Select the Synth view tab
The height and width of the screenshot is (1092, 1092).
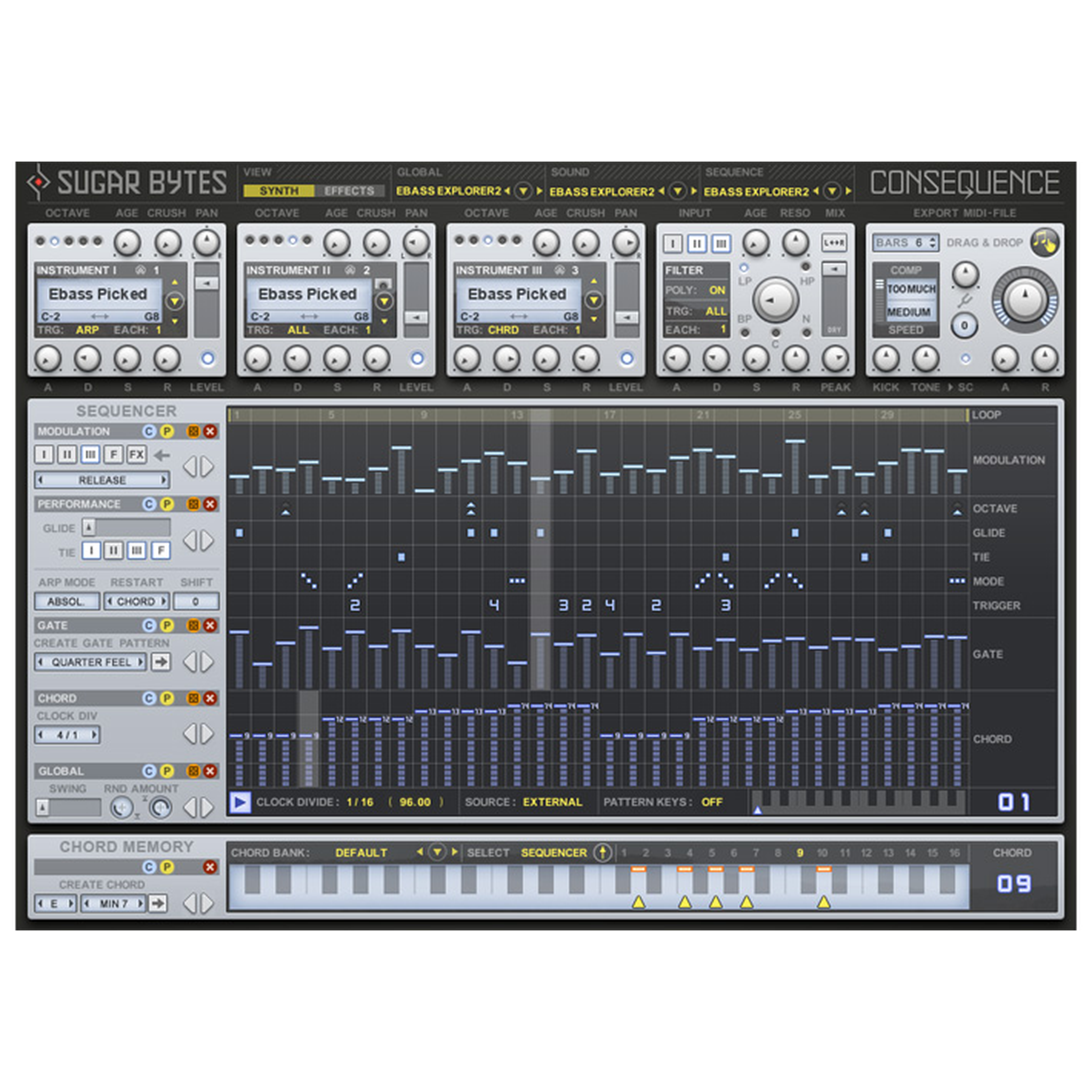point(279,191)
